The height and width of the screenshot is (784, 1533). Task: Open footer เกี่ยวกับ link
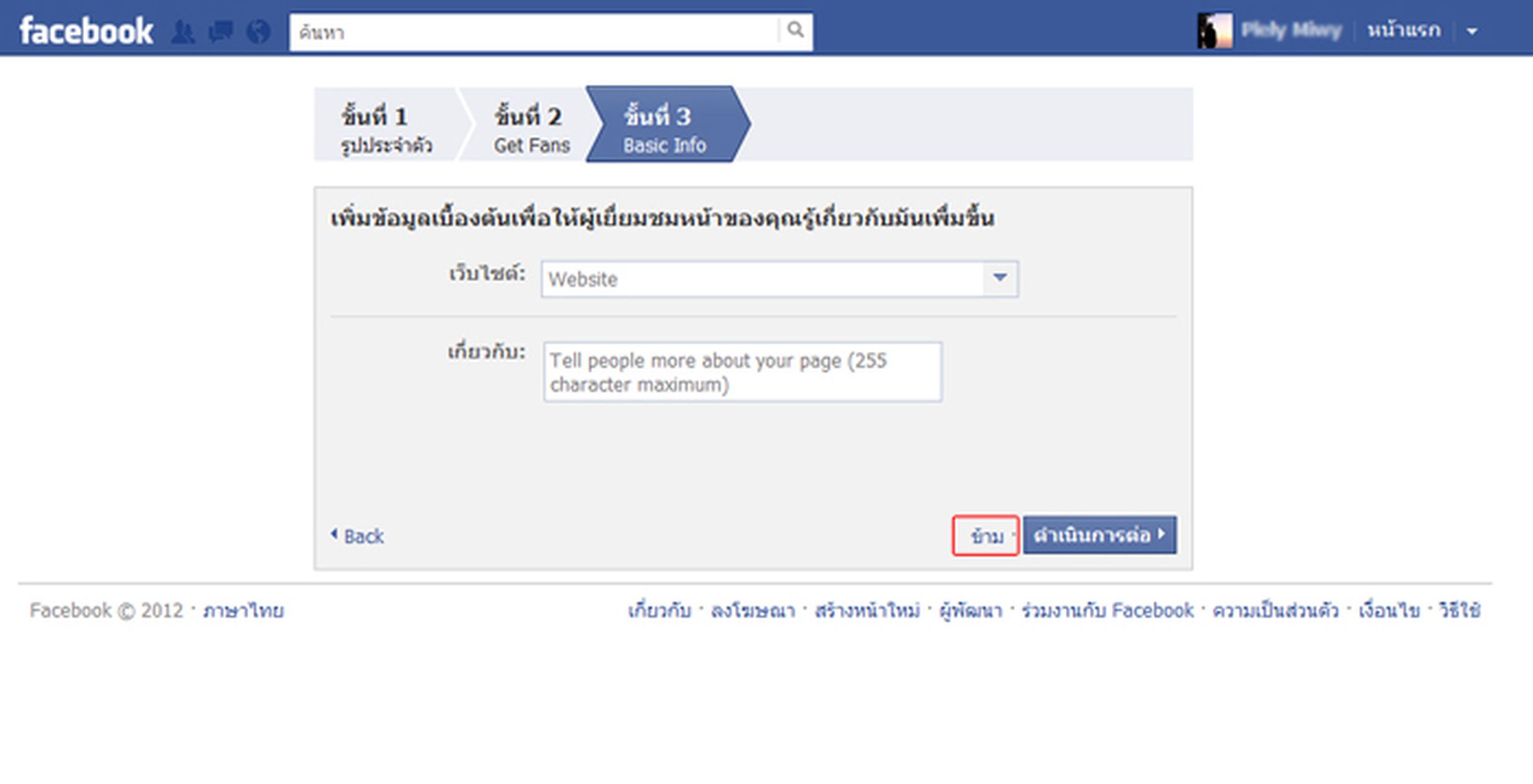click(x=659, y=611)
